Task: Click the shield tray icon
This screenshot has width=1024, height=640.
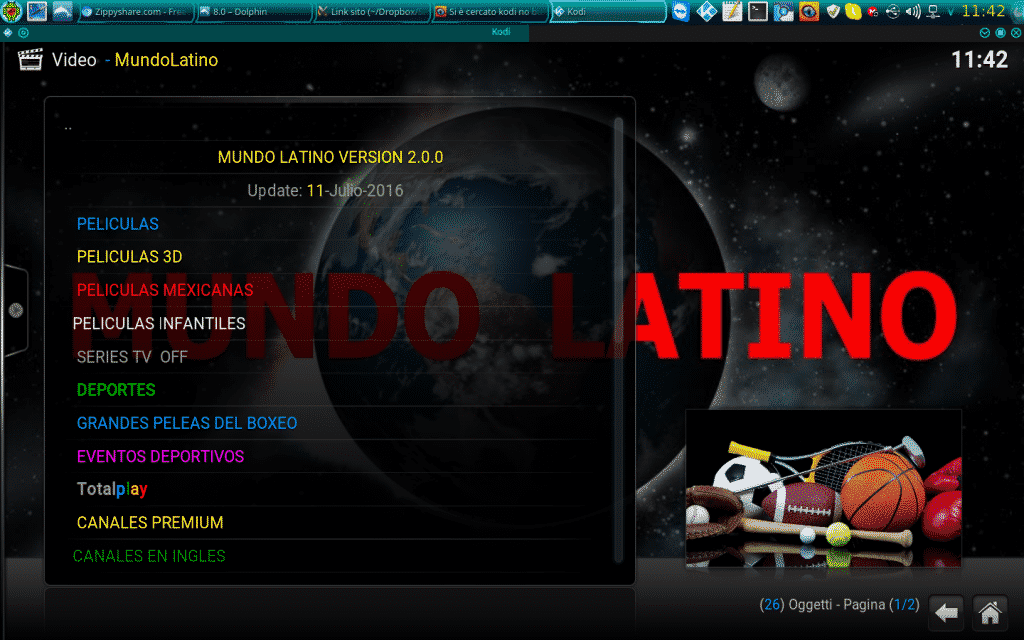Action: point(833,11)
